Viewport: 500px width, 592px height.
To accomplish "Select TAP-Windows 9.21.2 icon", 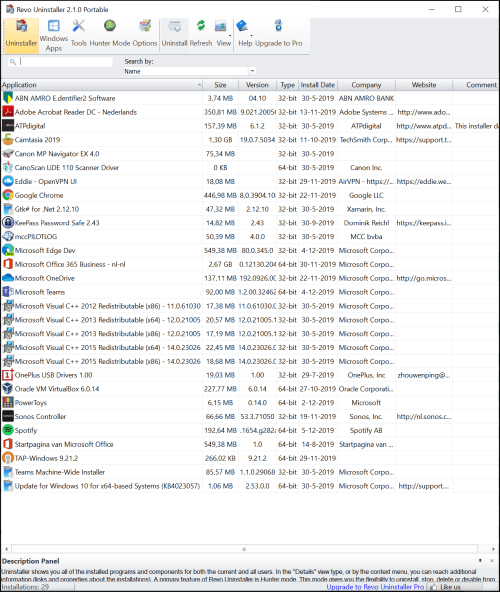I will click(x=8, y=458).
